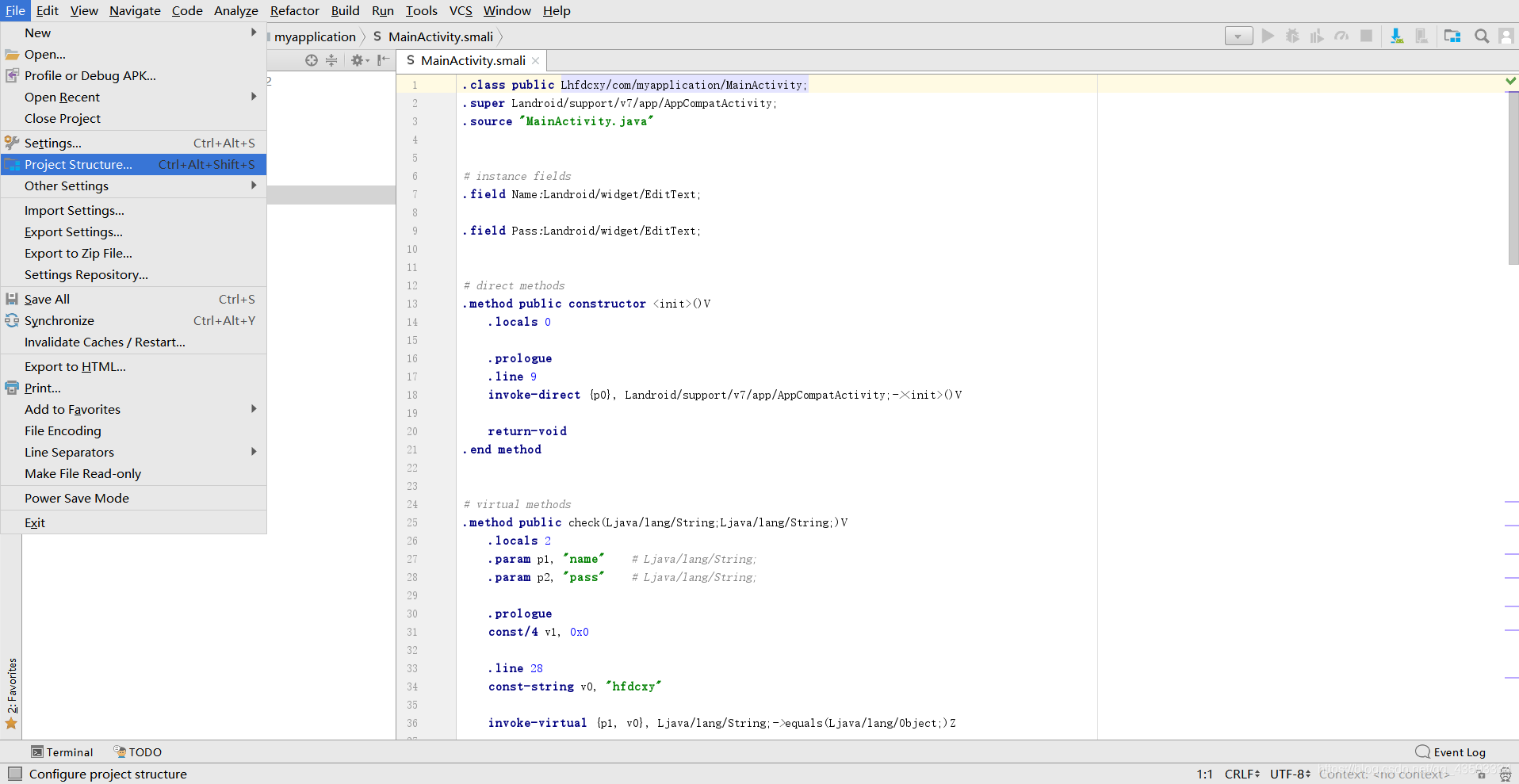Open the Edit menu
The width and height of the screenshot is (1519, 784).
coord(48,10)
